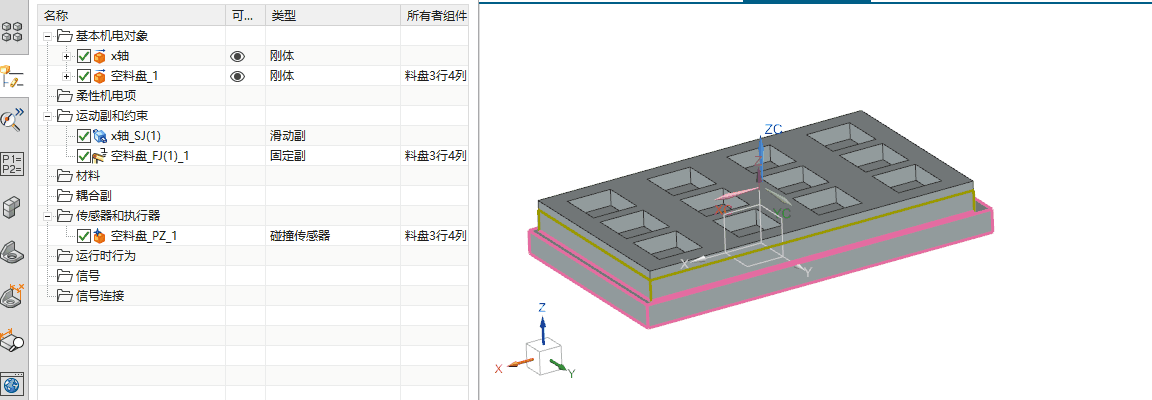The height and width of the screenshot is (400, 1152).
Task: Click 料盘3行4列 owner in 空料盘_PZ_1 row
Action: tap(436, 236)
